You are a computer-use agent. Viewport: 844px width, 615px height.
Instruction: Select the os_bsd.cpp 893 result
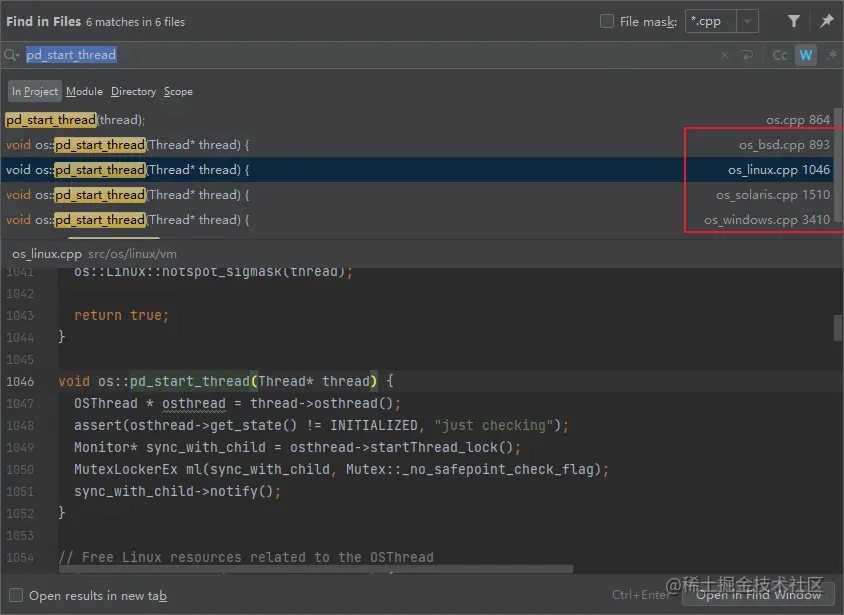tap(417, 145)
